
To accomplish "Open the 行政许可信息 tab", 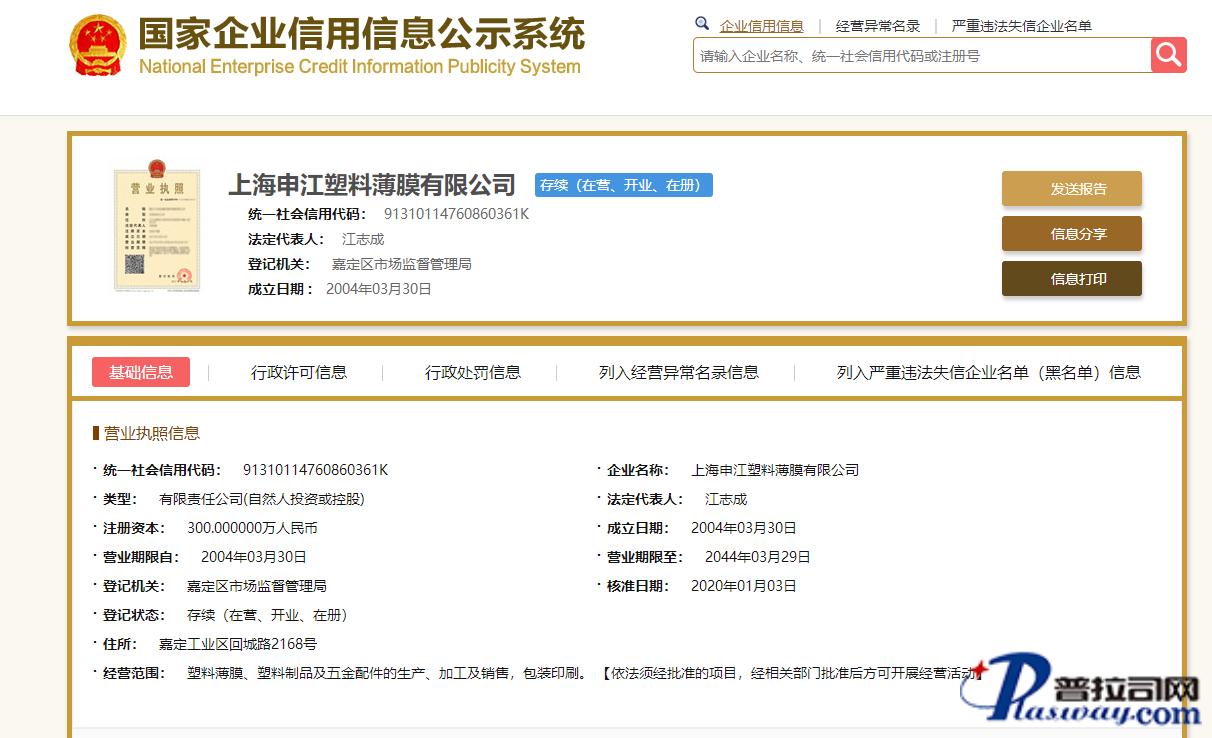I will 298,372.
